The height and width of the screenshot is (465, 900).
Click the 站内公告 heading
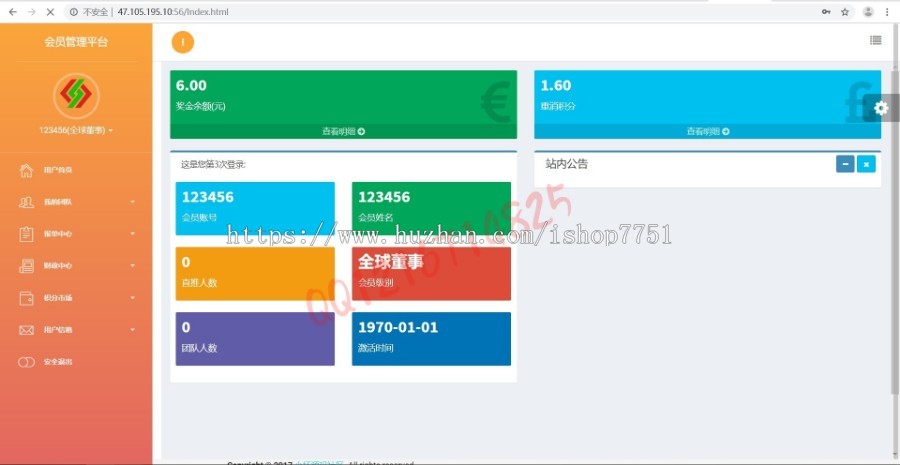pos(567,164)
